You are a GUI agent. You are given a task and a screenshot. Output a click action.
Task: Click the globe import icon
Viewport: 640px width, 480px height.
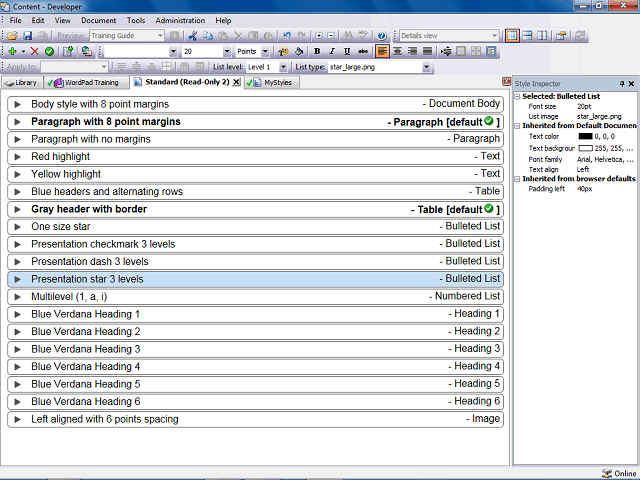[x=87, y=51]
